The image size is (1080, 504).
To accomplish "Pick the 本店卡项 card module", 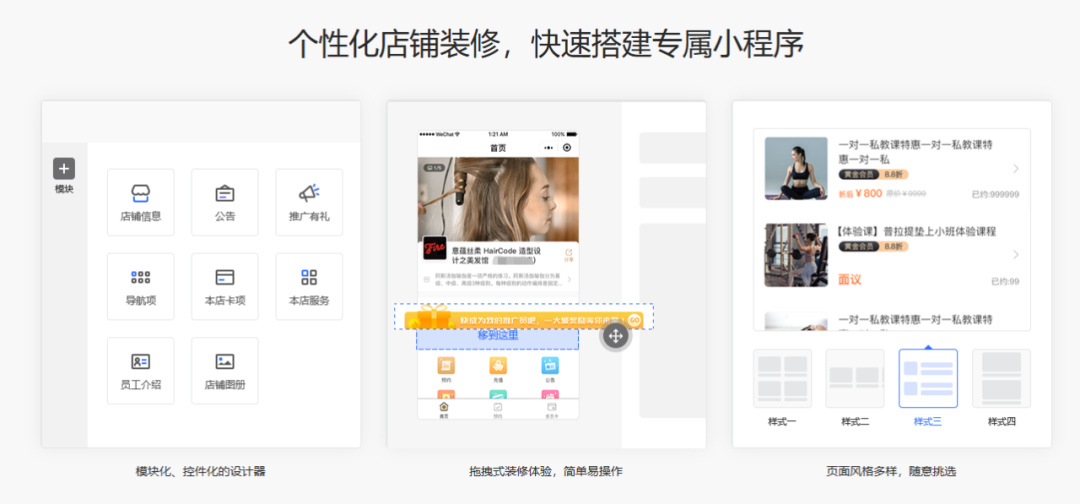I will pyautogui.click(x=225, y=286).
